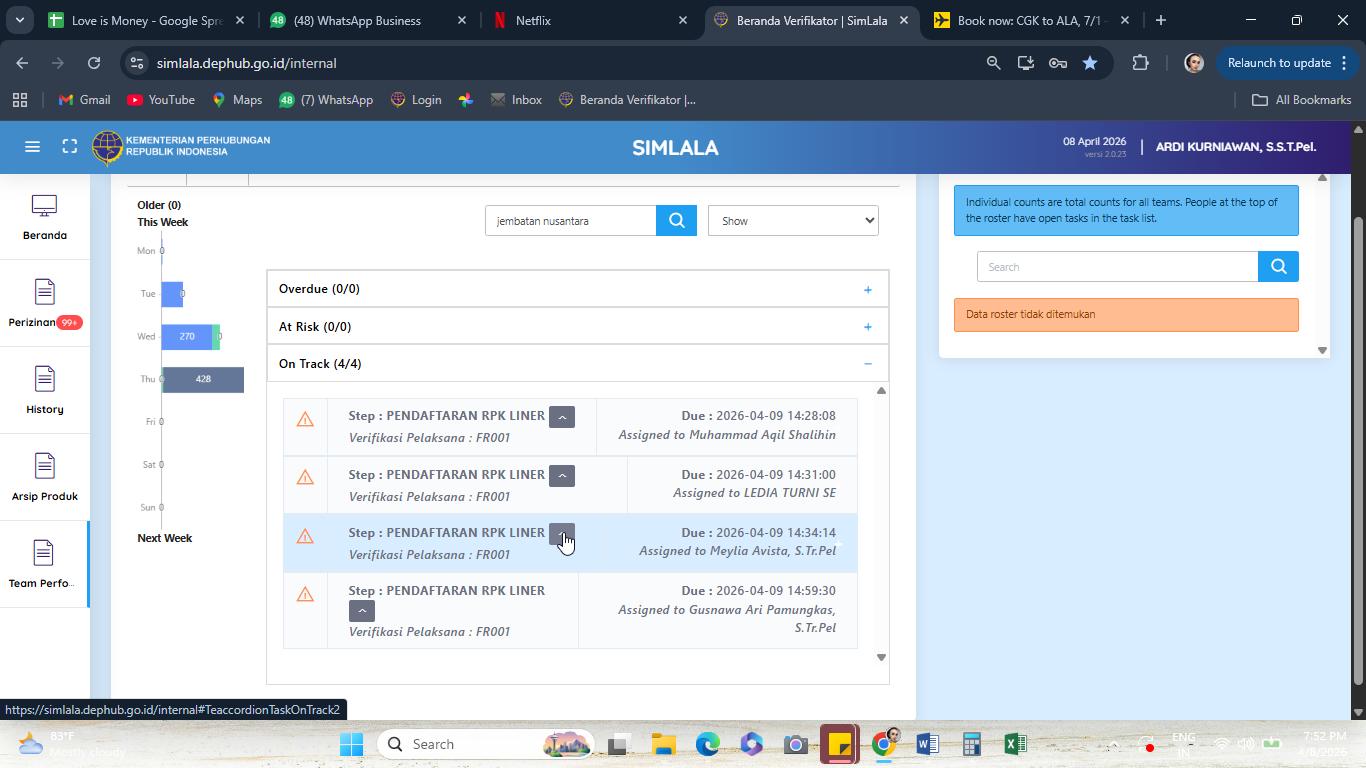The image size is (1366, 768).
Task: Switch to the WhatsApp Business tab
Action: click(x=364, y=20)
